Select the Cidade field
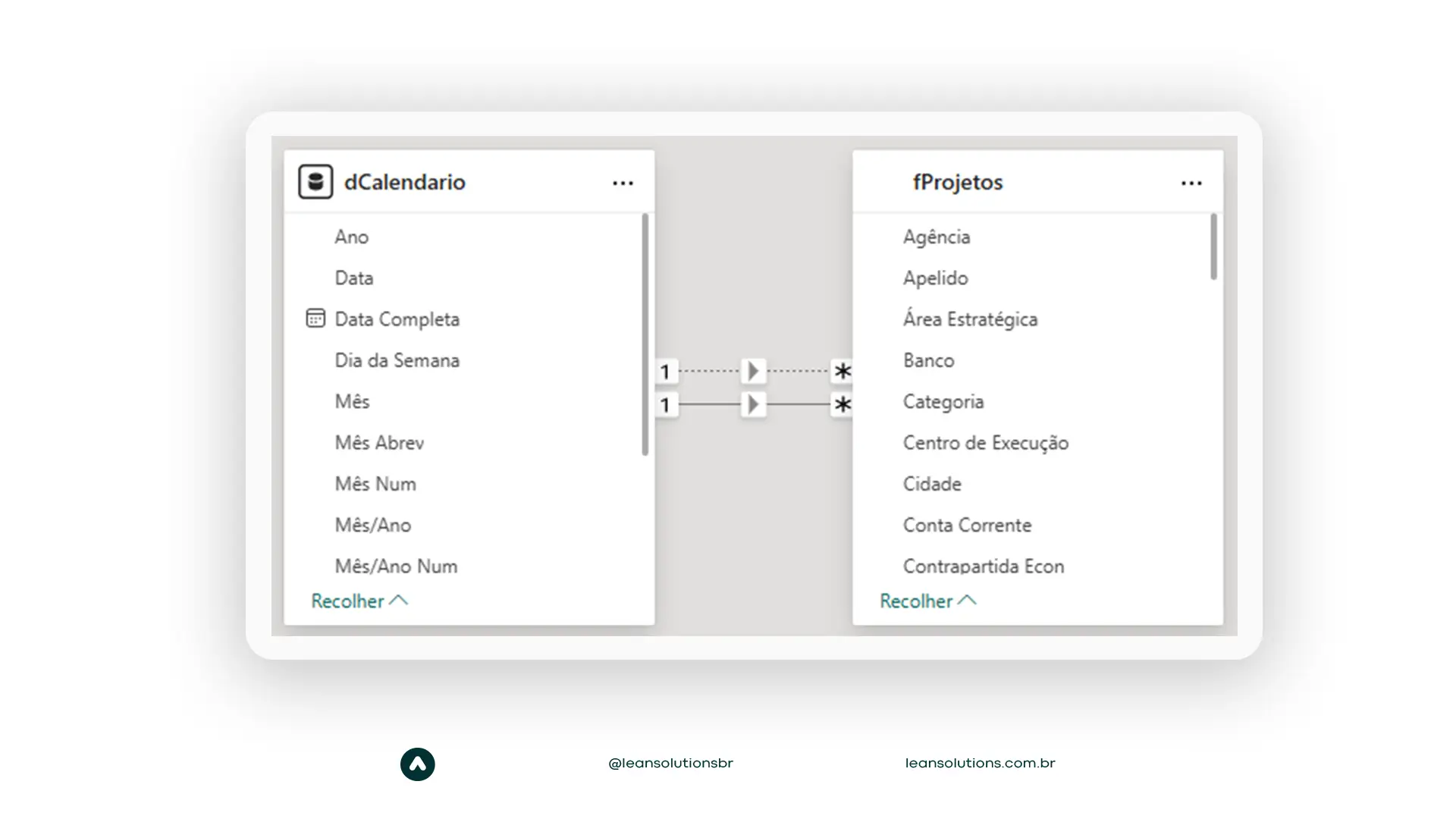1456x819 pixels. (932, 484)
